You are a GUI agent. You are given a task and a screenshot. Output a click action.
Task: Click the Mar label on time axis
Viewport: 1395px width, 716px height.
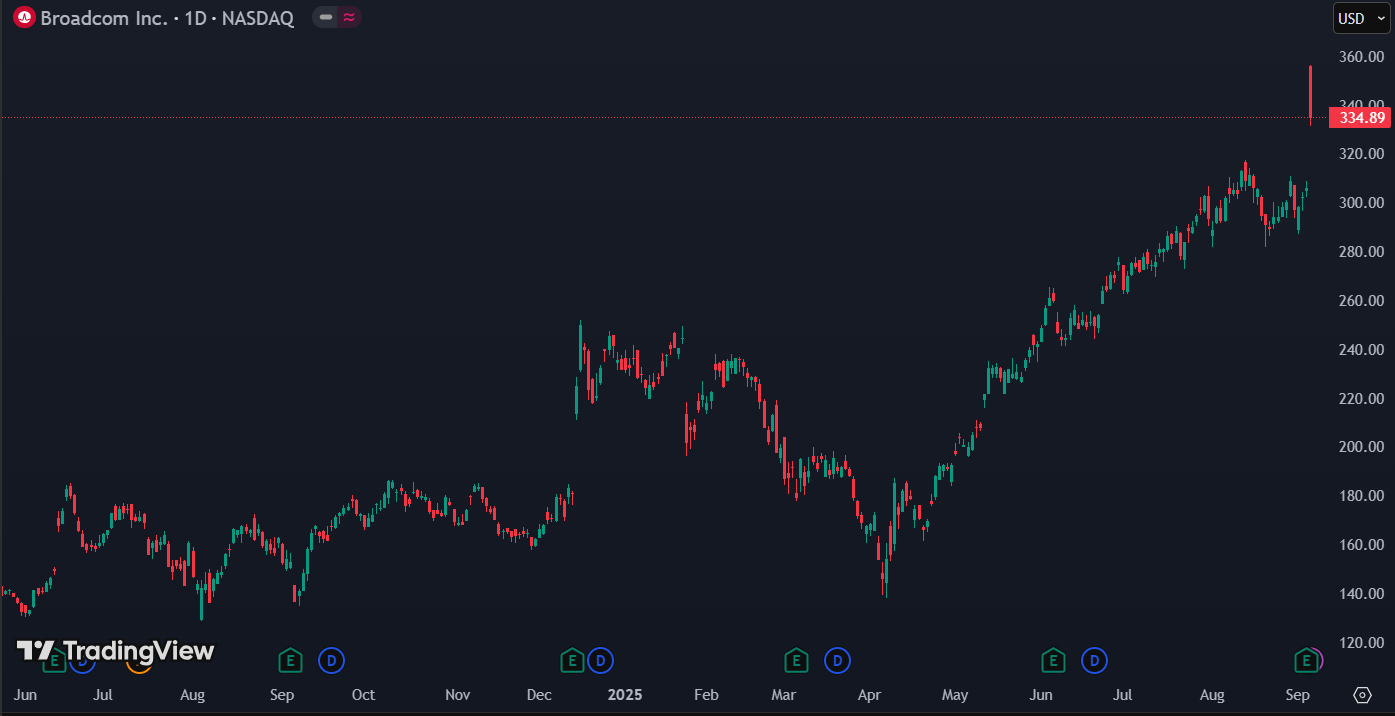tap(783, 695)
